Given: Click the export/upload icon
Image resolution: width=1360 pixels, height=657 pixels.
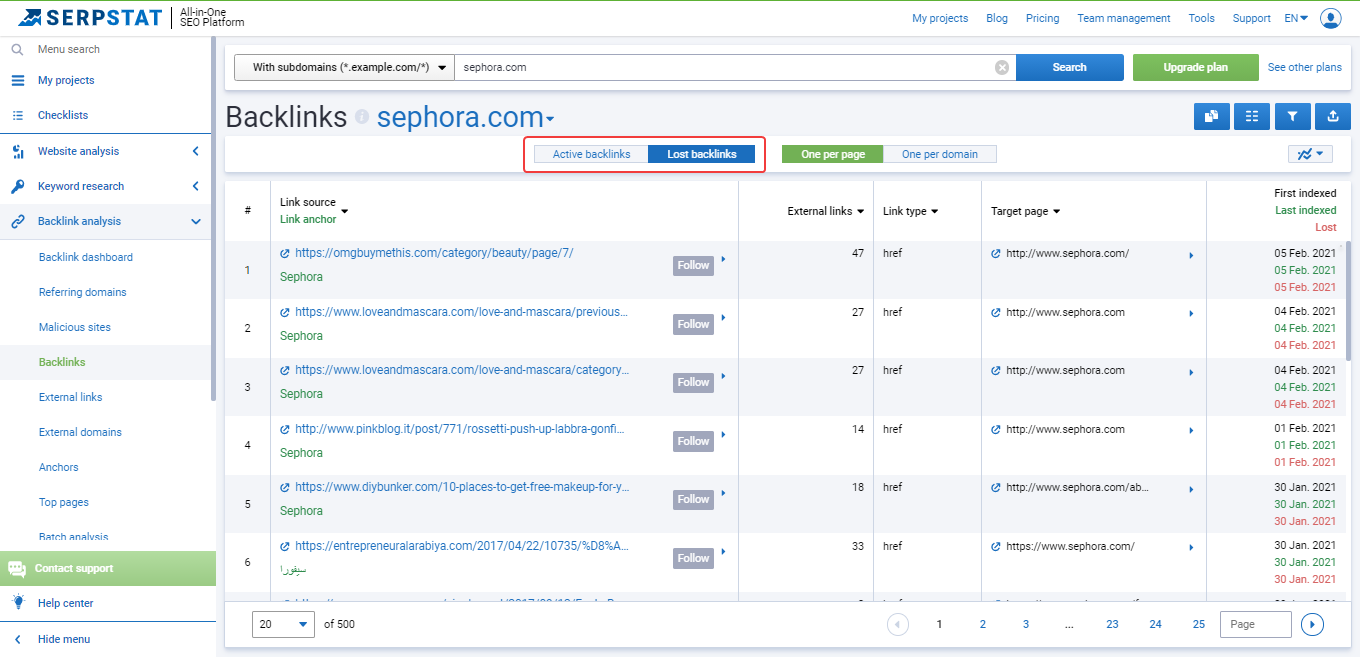Looking at the screenshot, I should click(x=1332, y=116).
